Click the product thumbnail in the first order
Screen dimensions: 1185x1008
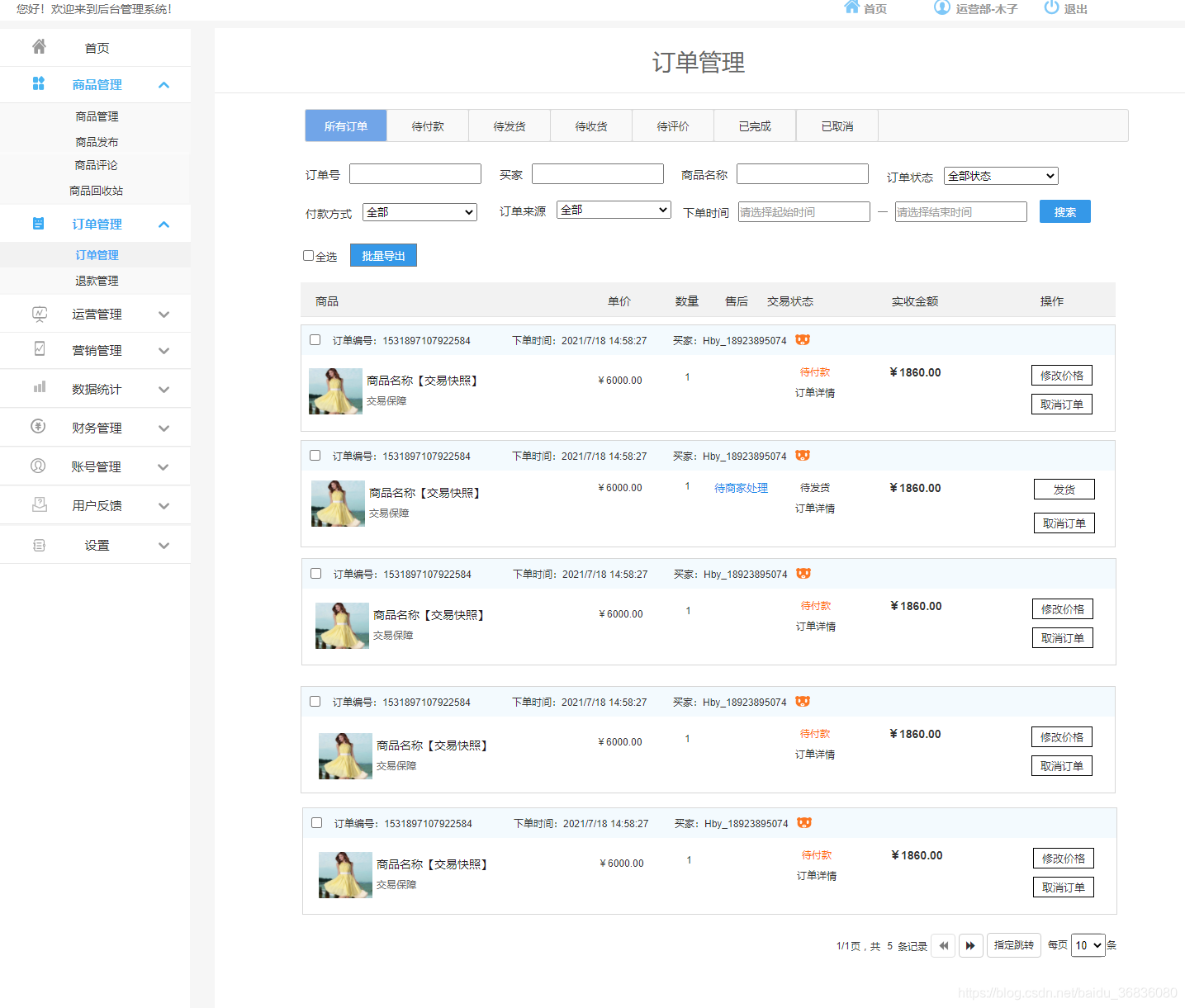[335, 390]
